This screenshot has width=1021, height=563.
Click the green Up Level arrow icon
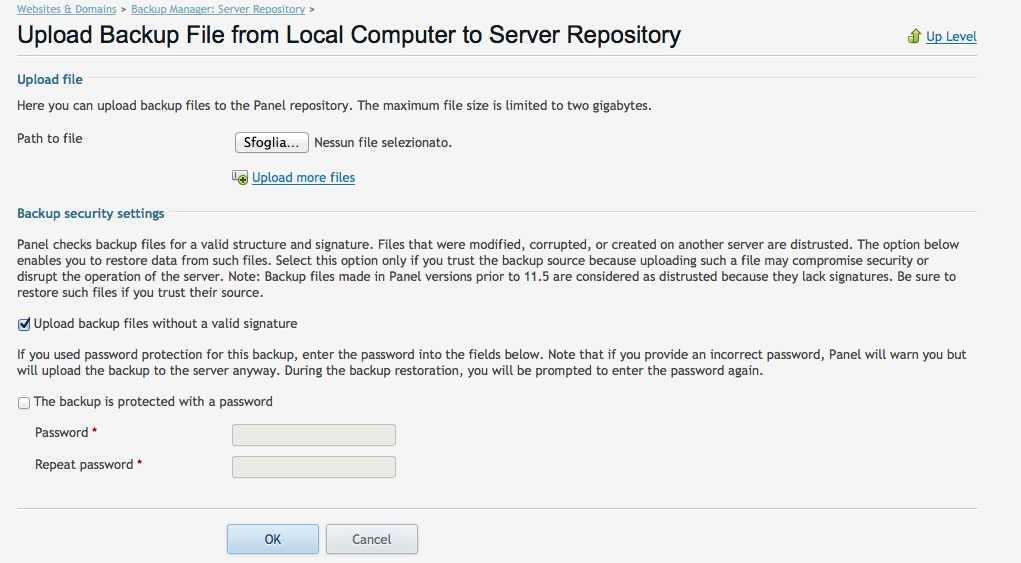coord(914,37)
